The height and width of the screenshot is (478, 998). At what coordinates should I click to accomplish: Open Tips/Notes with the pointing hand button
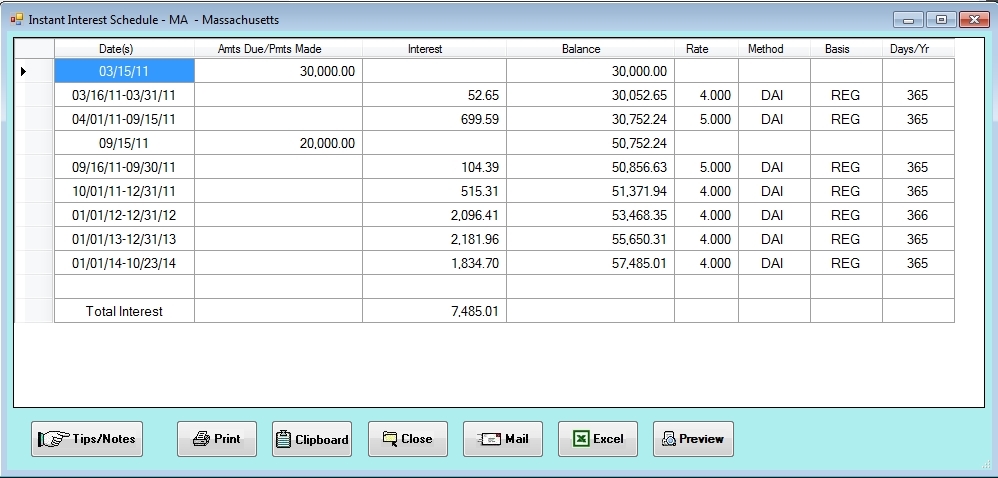click(x=87, y=439)
